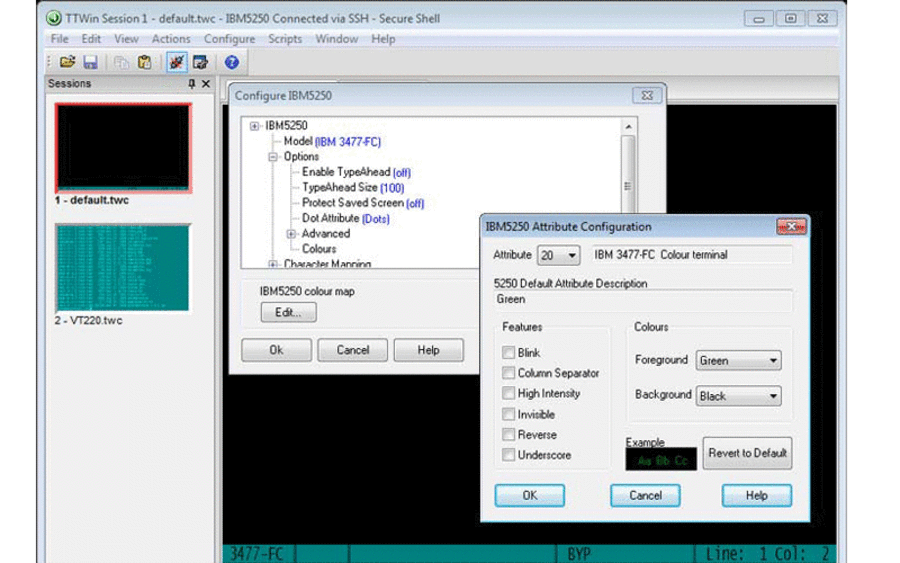Click the paste clipboard icon
Screen dimensions: 900x563
(145, 62)
